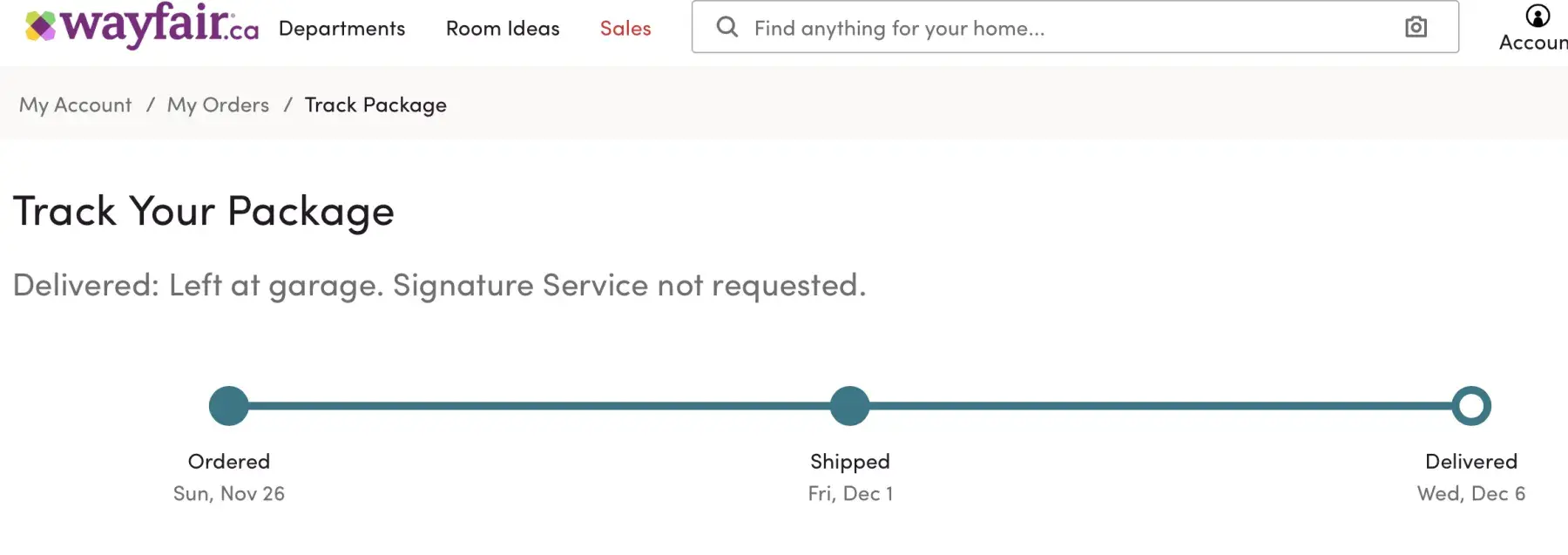Click the Ordered circle on the timeline

point(229,406)
